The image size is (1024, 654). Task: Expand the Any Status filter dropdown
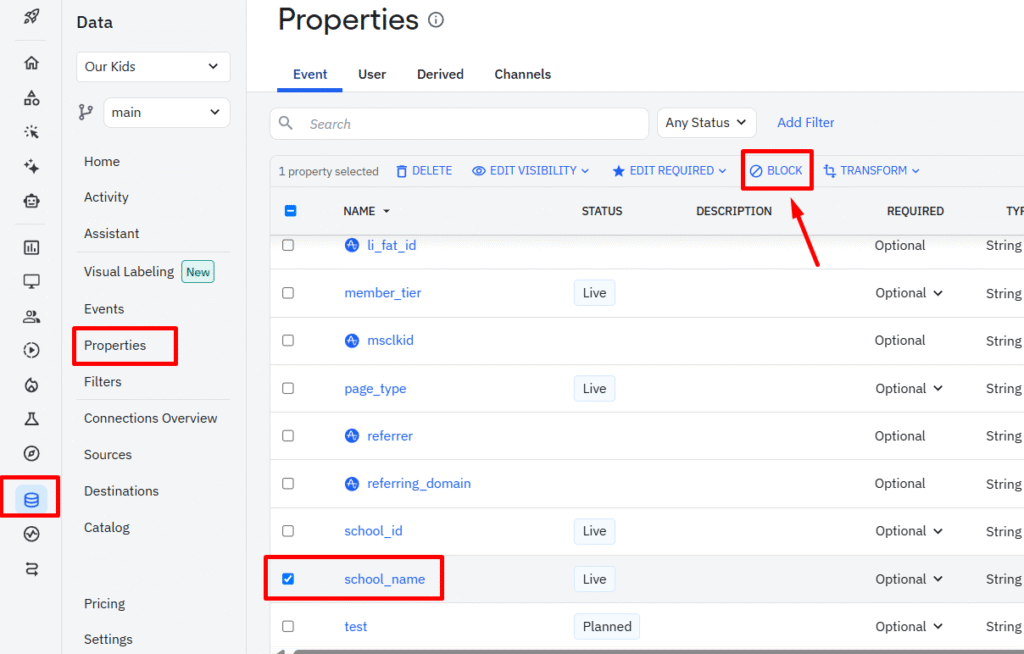point(706,123)
